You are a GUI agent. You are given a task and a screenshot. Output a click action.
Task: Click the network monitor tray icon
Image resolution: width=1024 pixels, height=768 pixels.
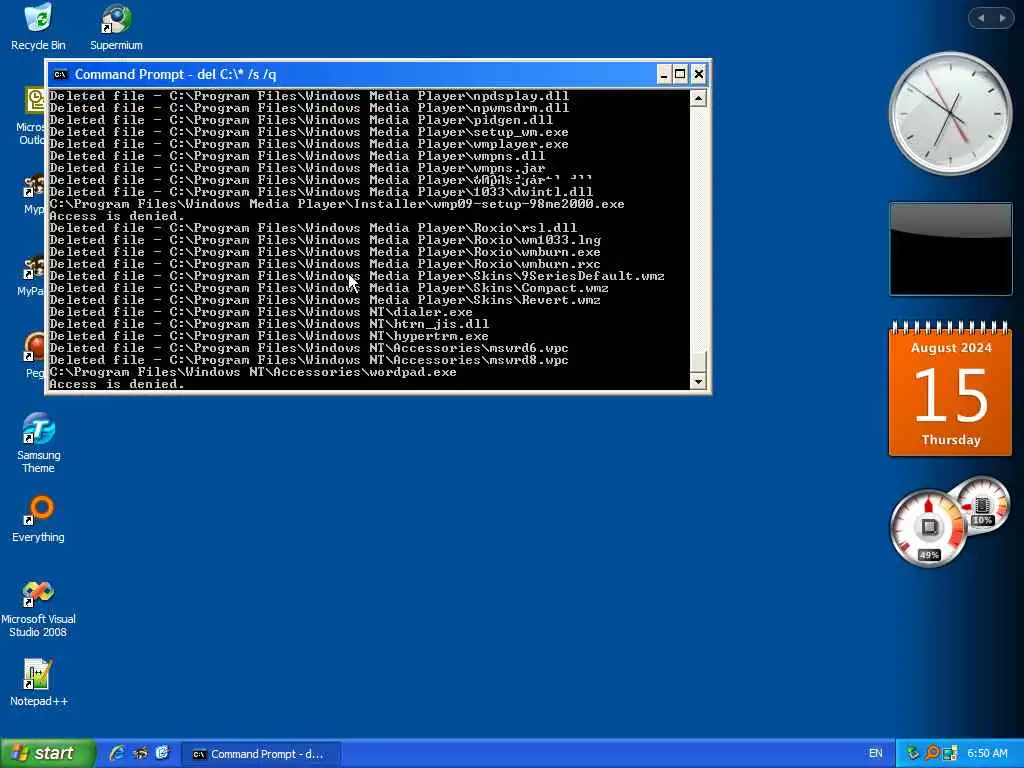pos(950,753)
